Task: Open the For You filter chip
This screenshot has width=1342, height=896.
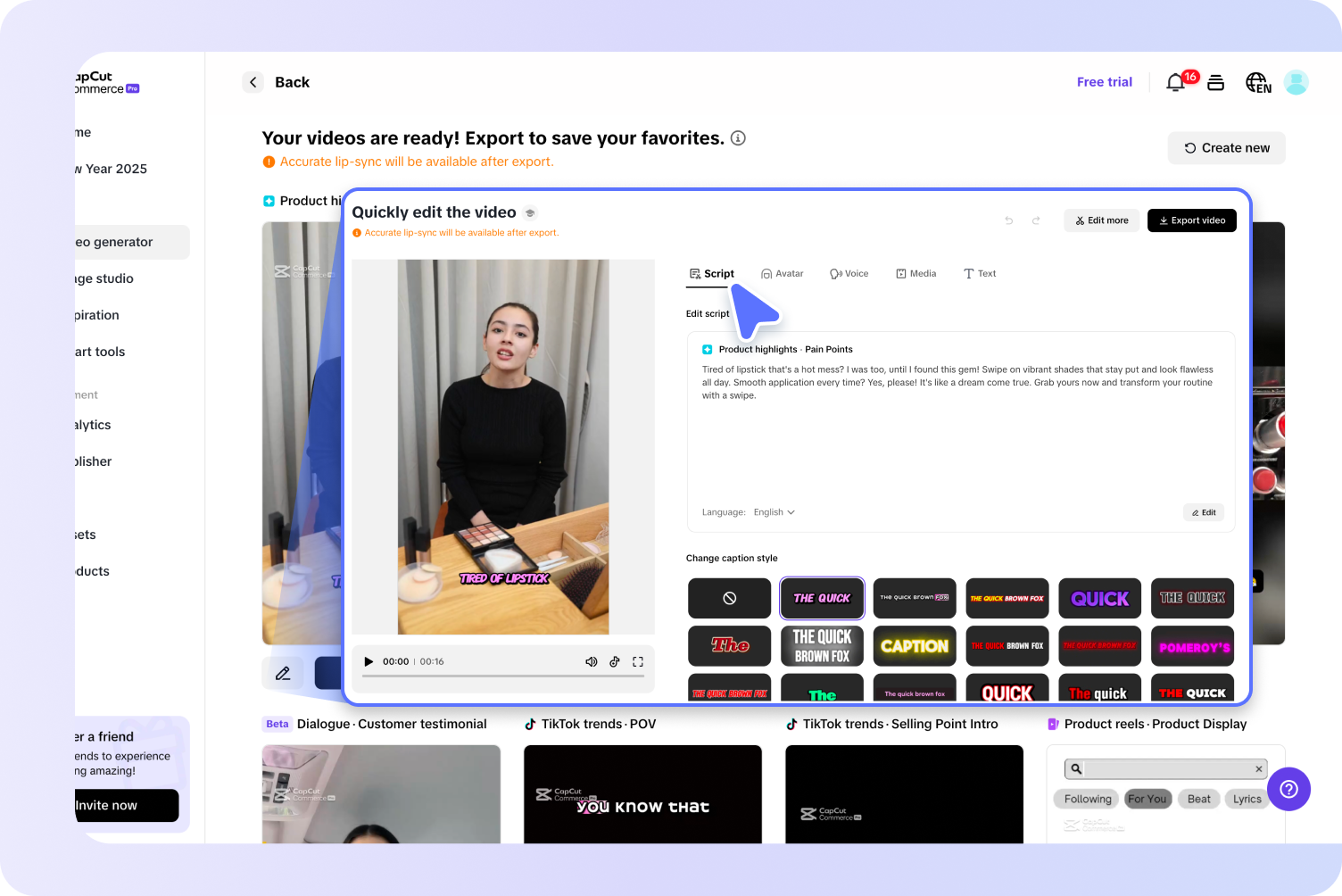Action: click(1147, 799)
